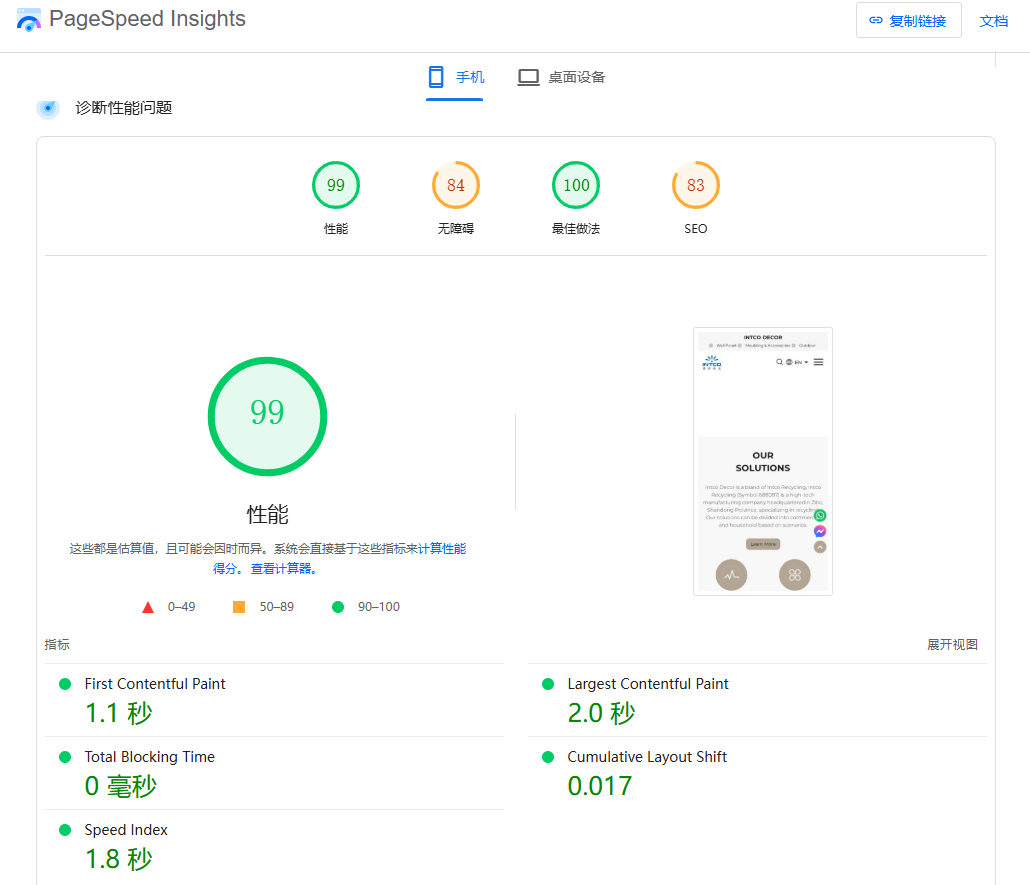1030x885 pixels.
Task: Expand metrics with 展开视图
Action: [x=952, y=645]
